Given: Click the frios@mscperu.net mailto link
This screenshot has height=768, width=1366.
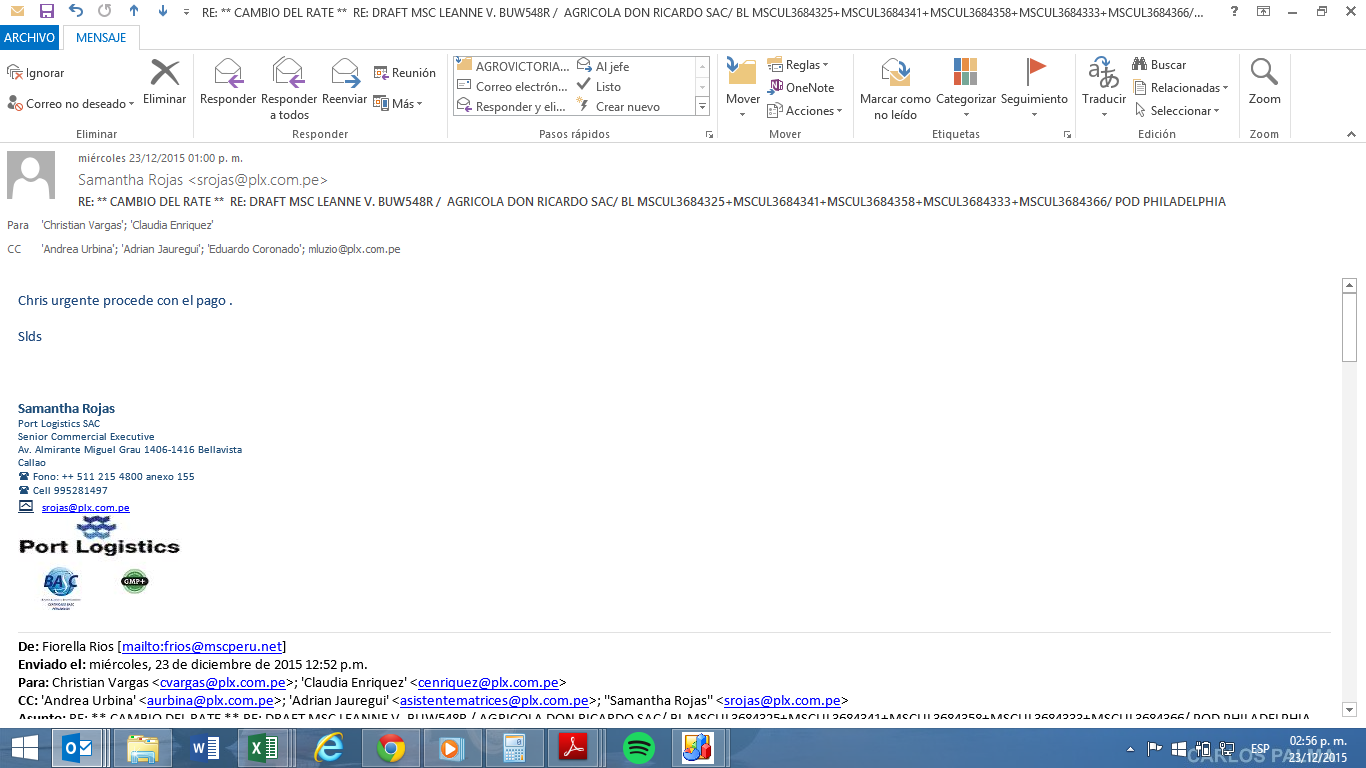Looking at the screenshot, I should pos(203,646).
